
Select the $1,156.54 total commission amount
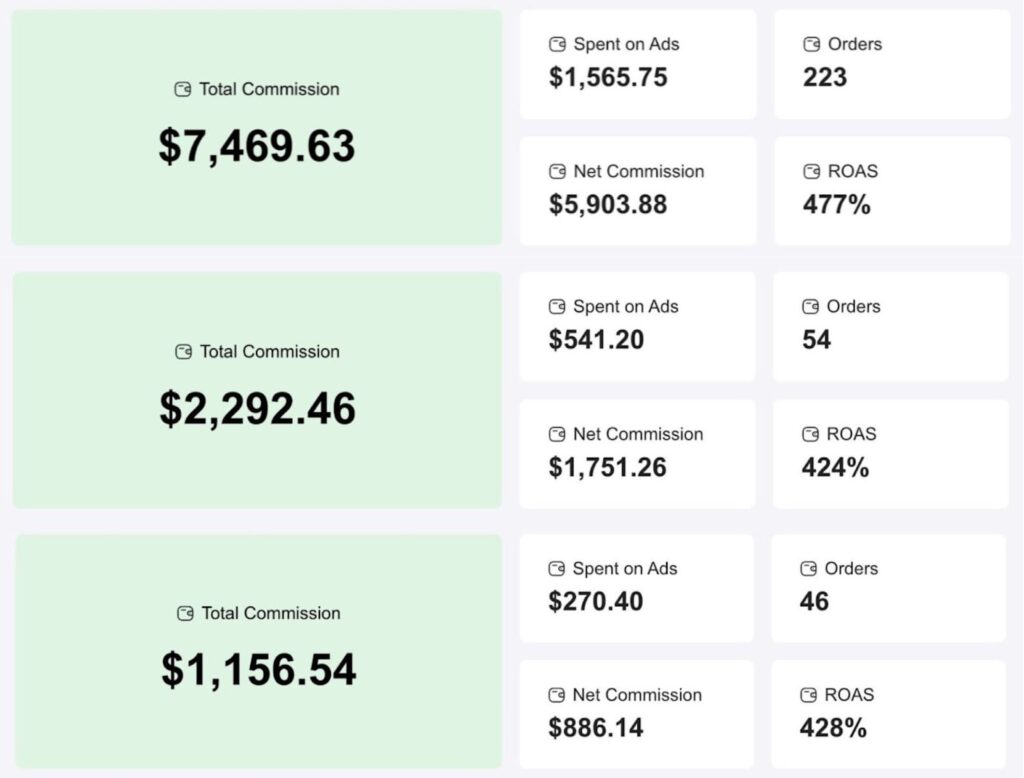point(259,670)
